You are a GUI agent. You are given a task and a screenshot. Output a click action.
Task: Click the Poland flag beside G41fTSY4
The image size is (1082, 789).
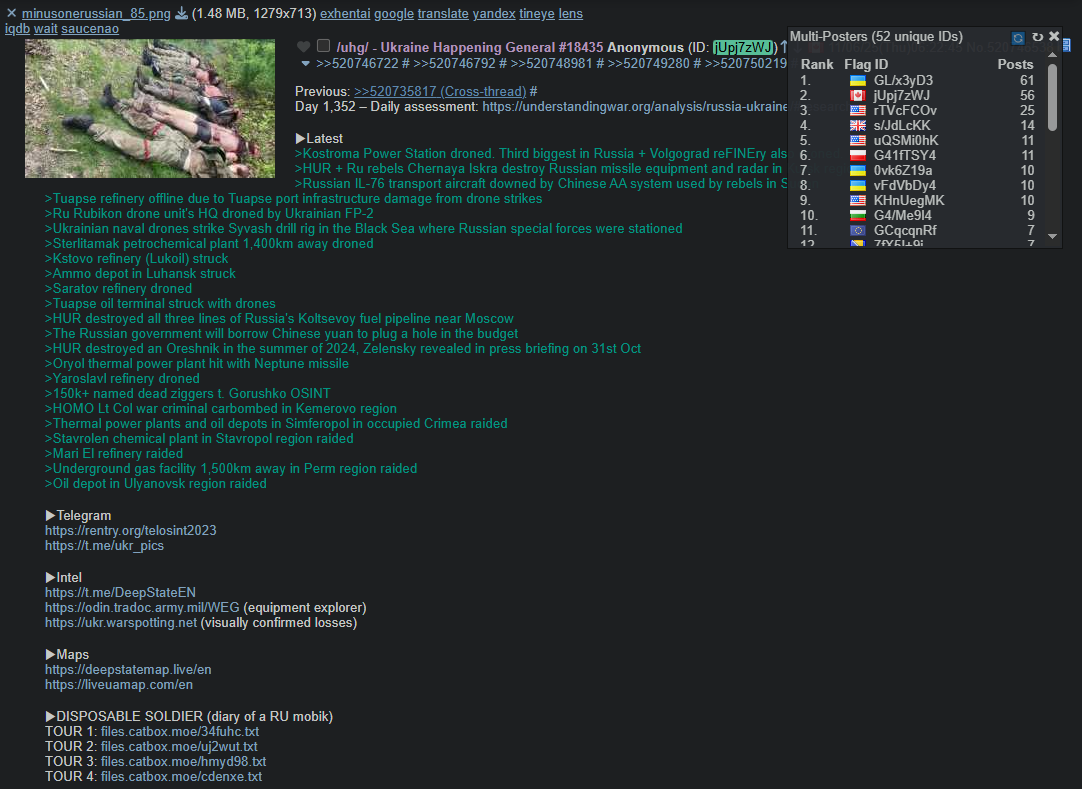click(858, 155)
